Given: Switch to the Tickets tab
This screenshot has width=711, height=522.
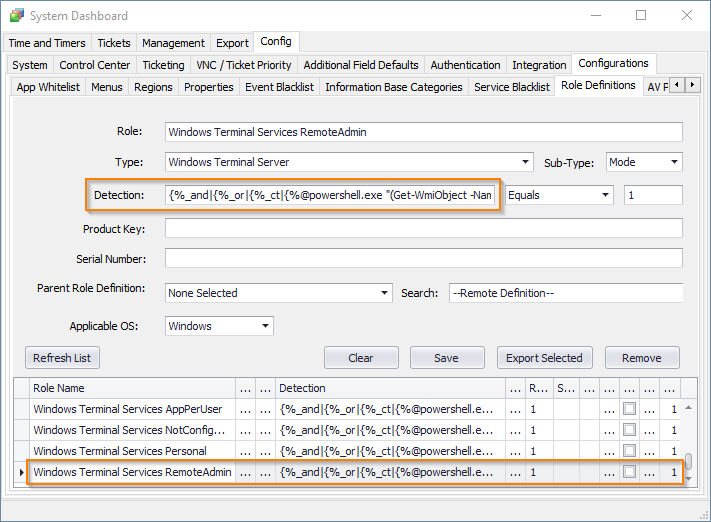Looking at the screenshot, I should pyautogui.click(x=115, y=43).
